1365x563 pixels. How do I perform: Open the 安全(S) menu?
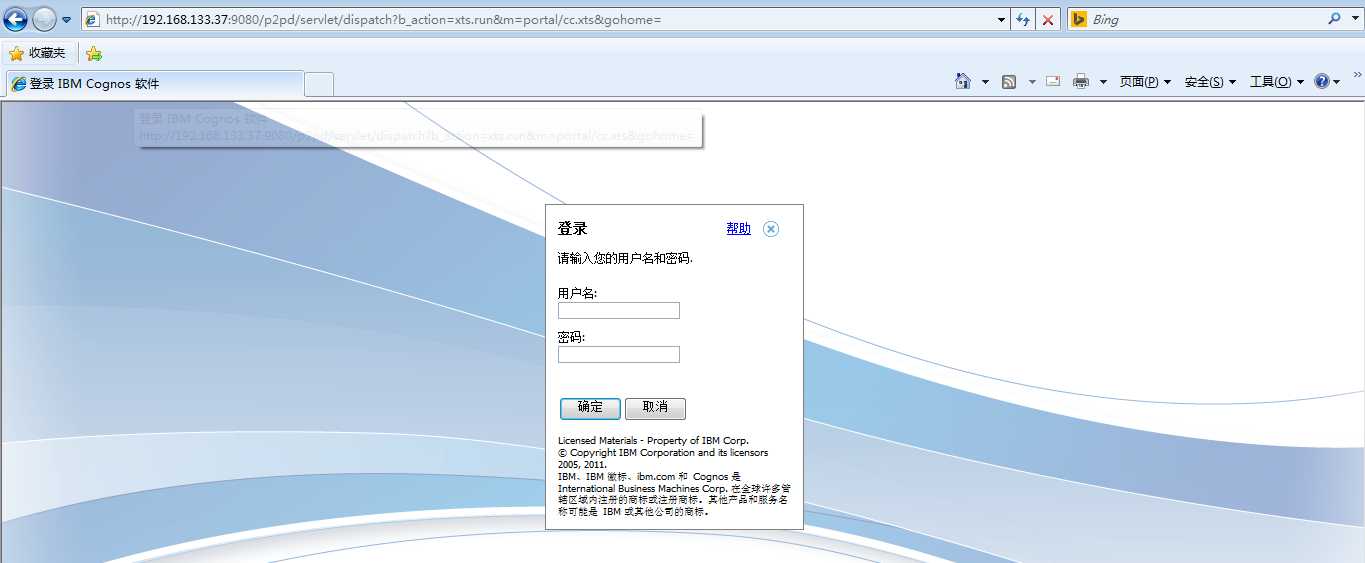[1210, 82]
